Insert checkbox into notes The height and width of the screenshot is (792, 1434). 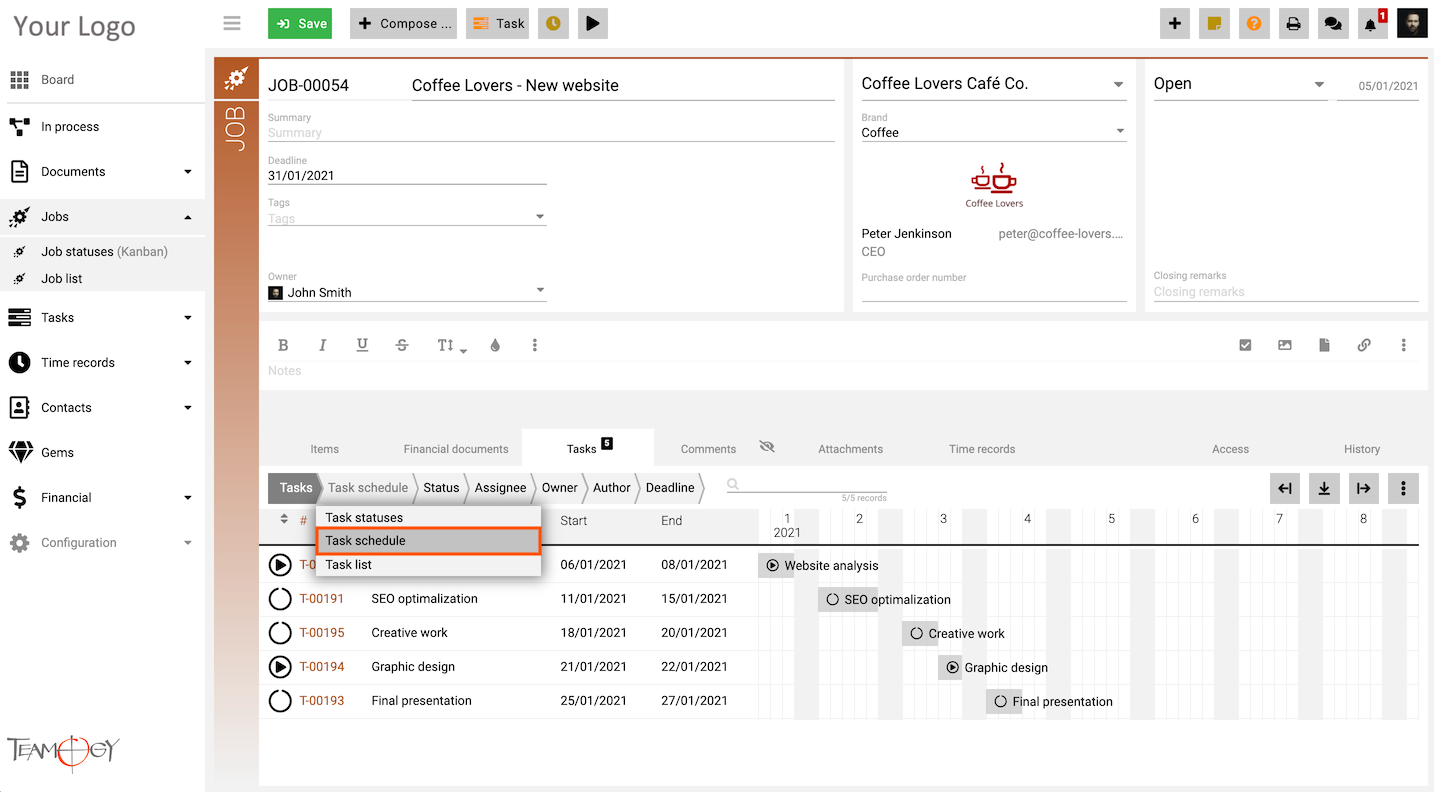(1245, 345)
